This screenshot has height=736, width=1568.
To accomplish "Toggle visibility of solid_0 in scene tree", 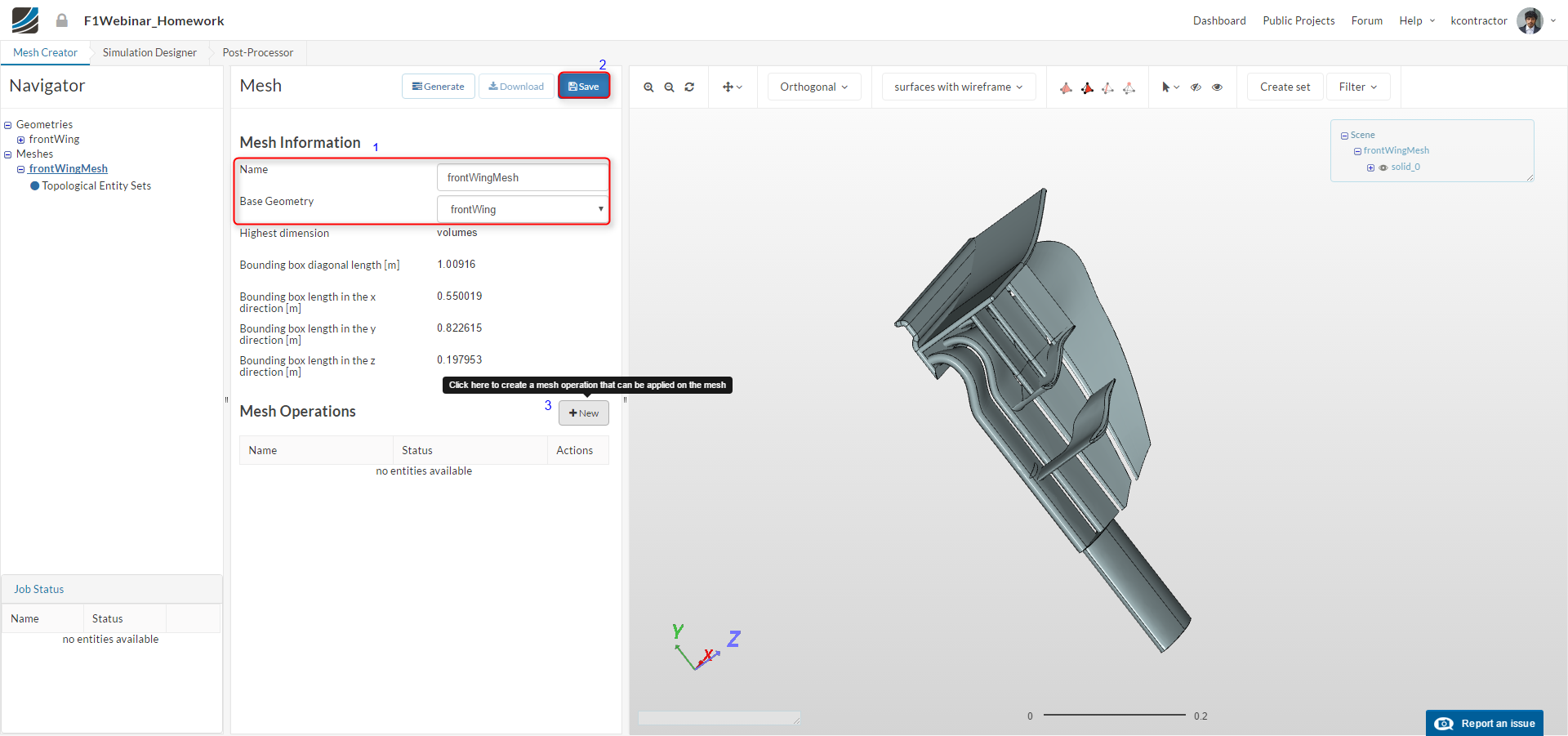I will point(1383,167).
